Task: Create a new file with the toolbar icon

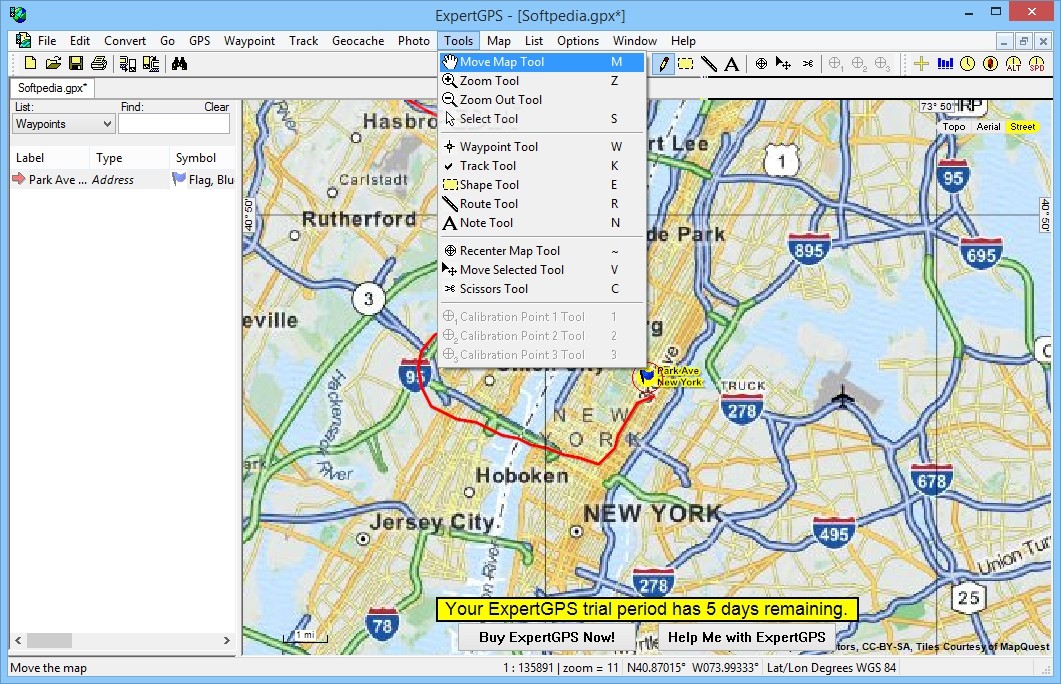Action: (30, 64)
